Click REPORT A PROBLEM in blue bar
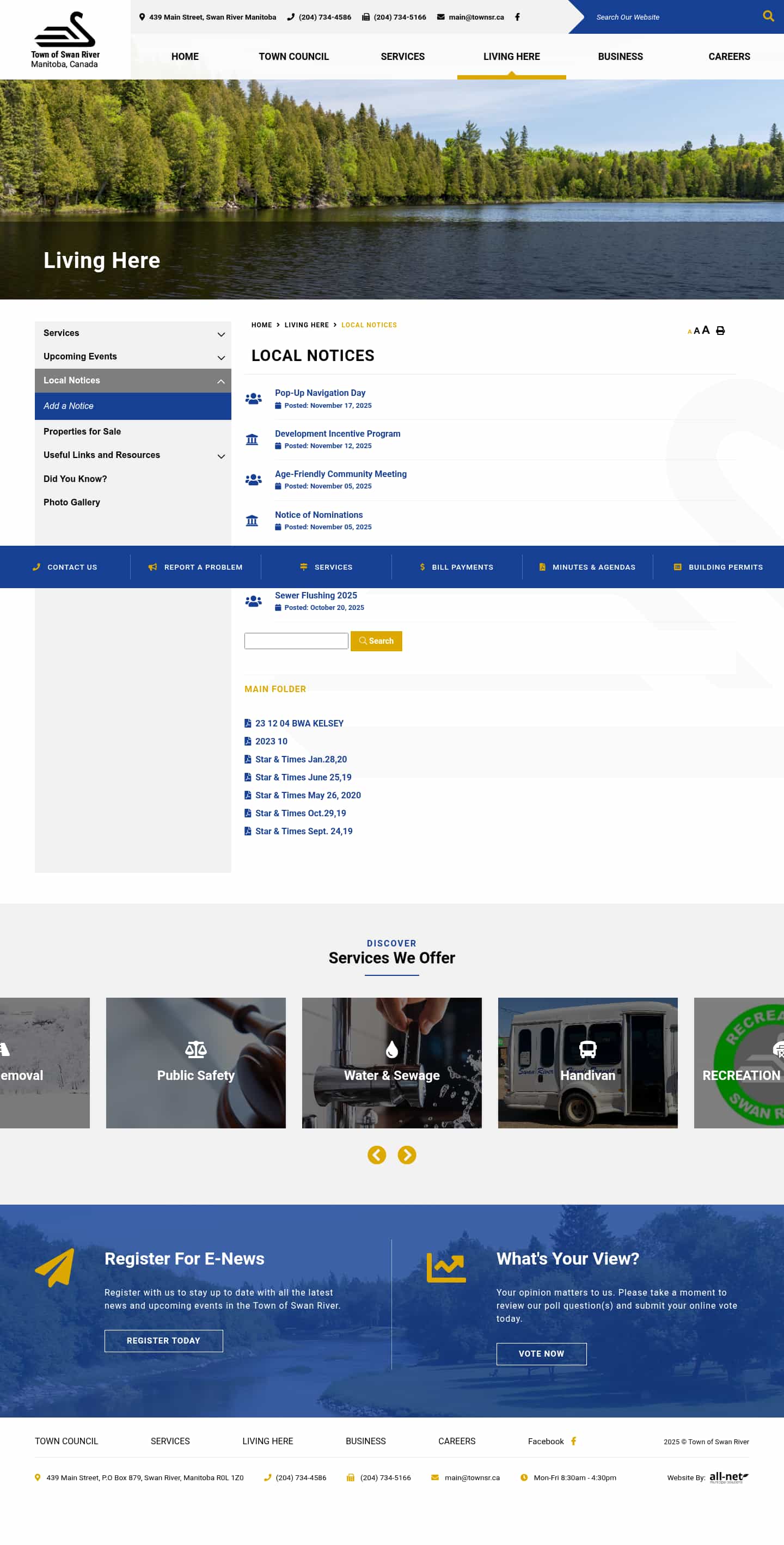The image size is (784, 1545). 195,567
